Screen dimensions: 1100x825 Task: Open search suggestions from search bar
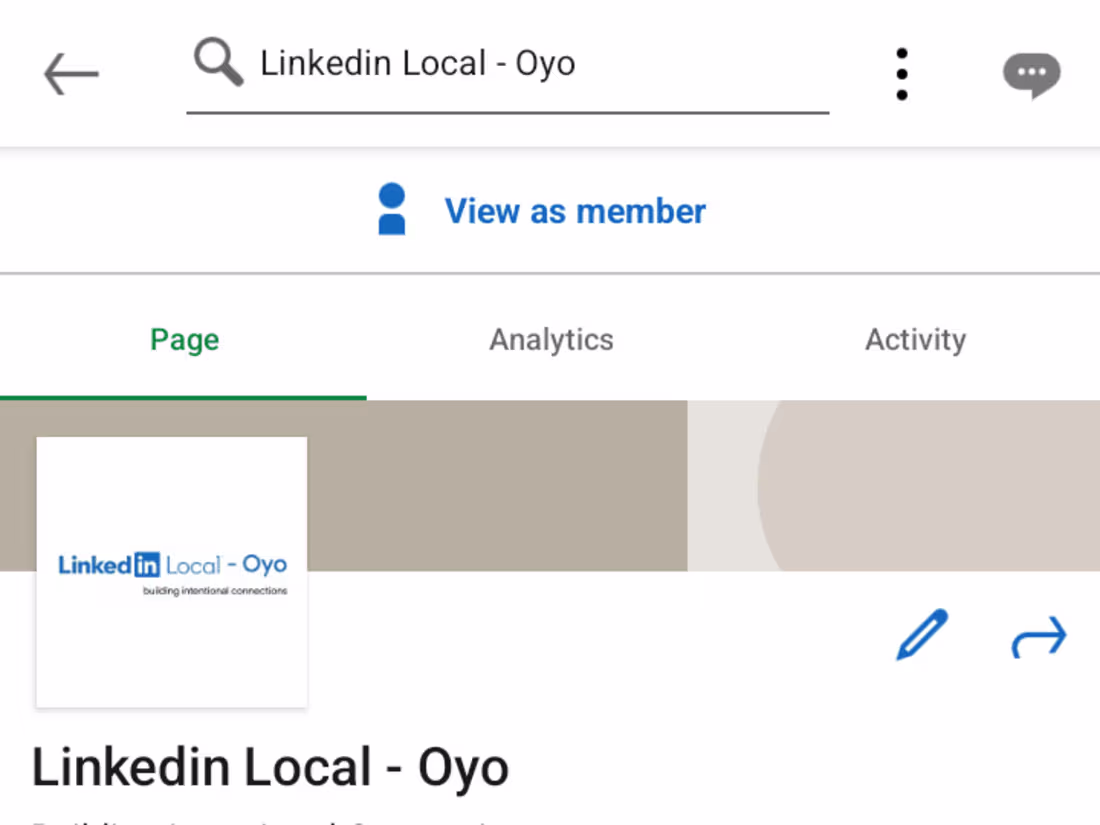click(500, 62)
